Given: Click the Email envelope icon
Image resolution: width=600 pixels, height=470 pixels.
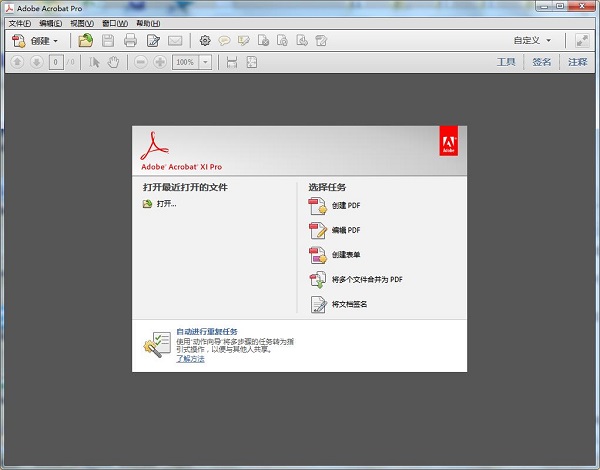Looking at the screenshot, I should pos(175,41).
